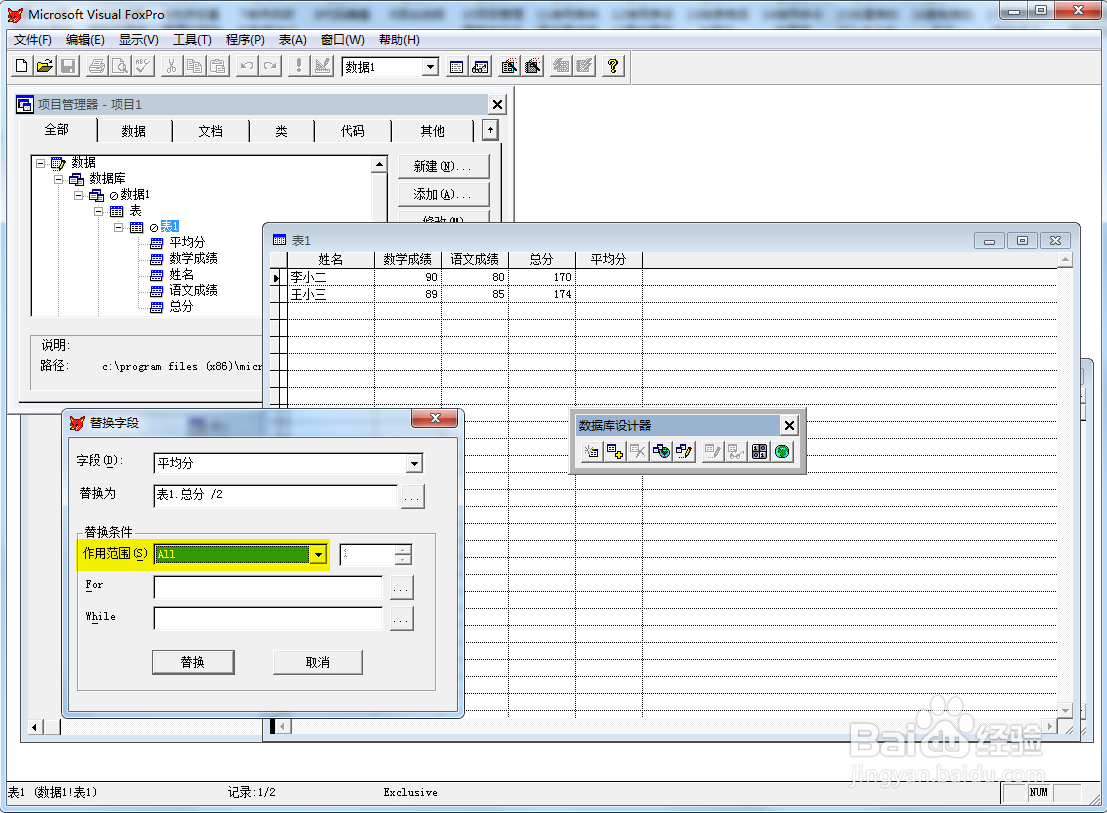
Task: Open the 程序(P) menu
Action: click(245, 40)
